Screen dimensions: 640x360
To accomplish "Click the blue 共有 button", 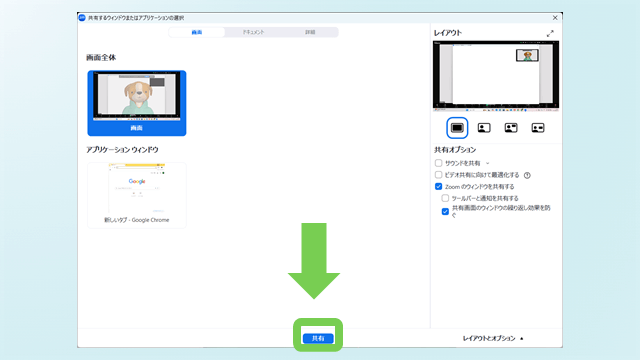I will pyautogui.click(x=318, y=338).
